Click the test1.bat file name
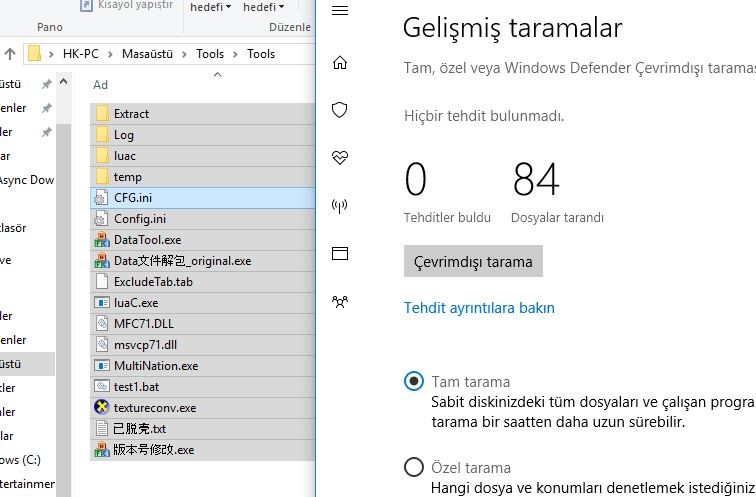This screenshot has height=497, width=756. pyautogui.click(x=136, y=387)
